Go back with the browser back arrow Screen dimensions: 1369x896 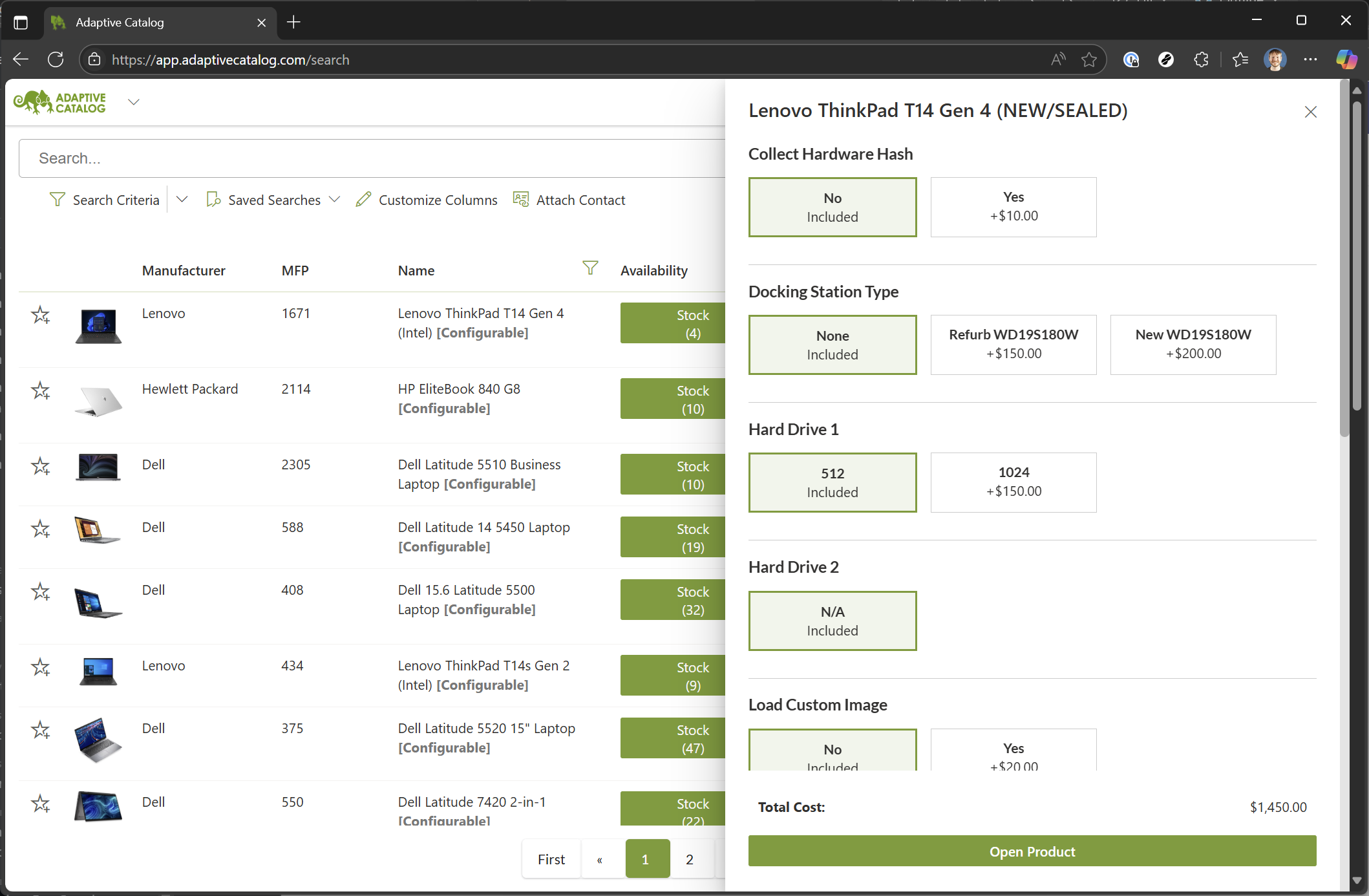click(21, 59)
